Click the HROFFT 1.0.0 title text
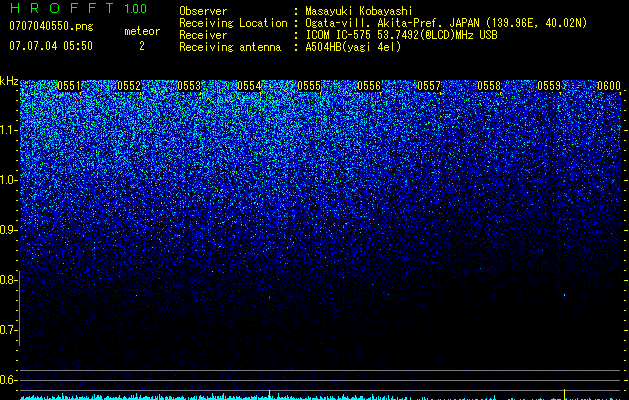This screenshot has height=400, width=629. 79,8
